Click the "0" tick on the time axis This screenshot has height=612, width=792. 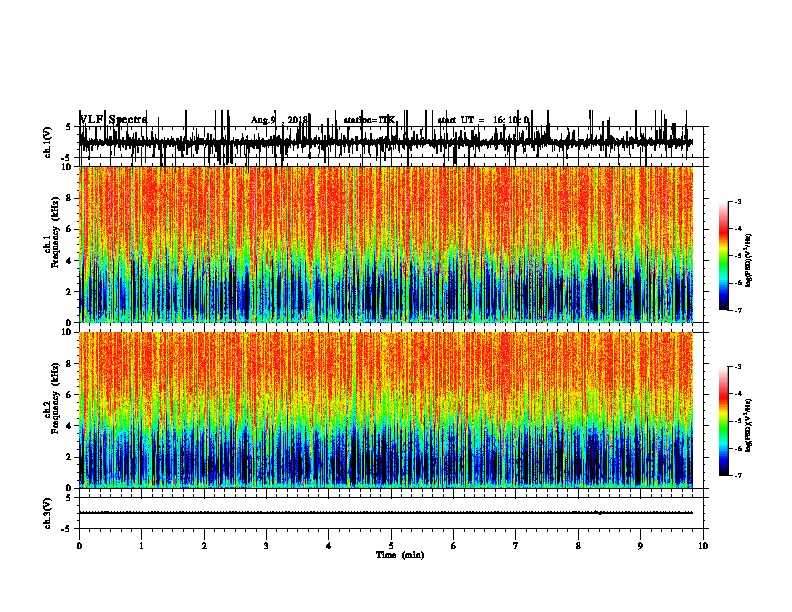(79, 545)
